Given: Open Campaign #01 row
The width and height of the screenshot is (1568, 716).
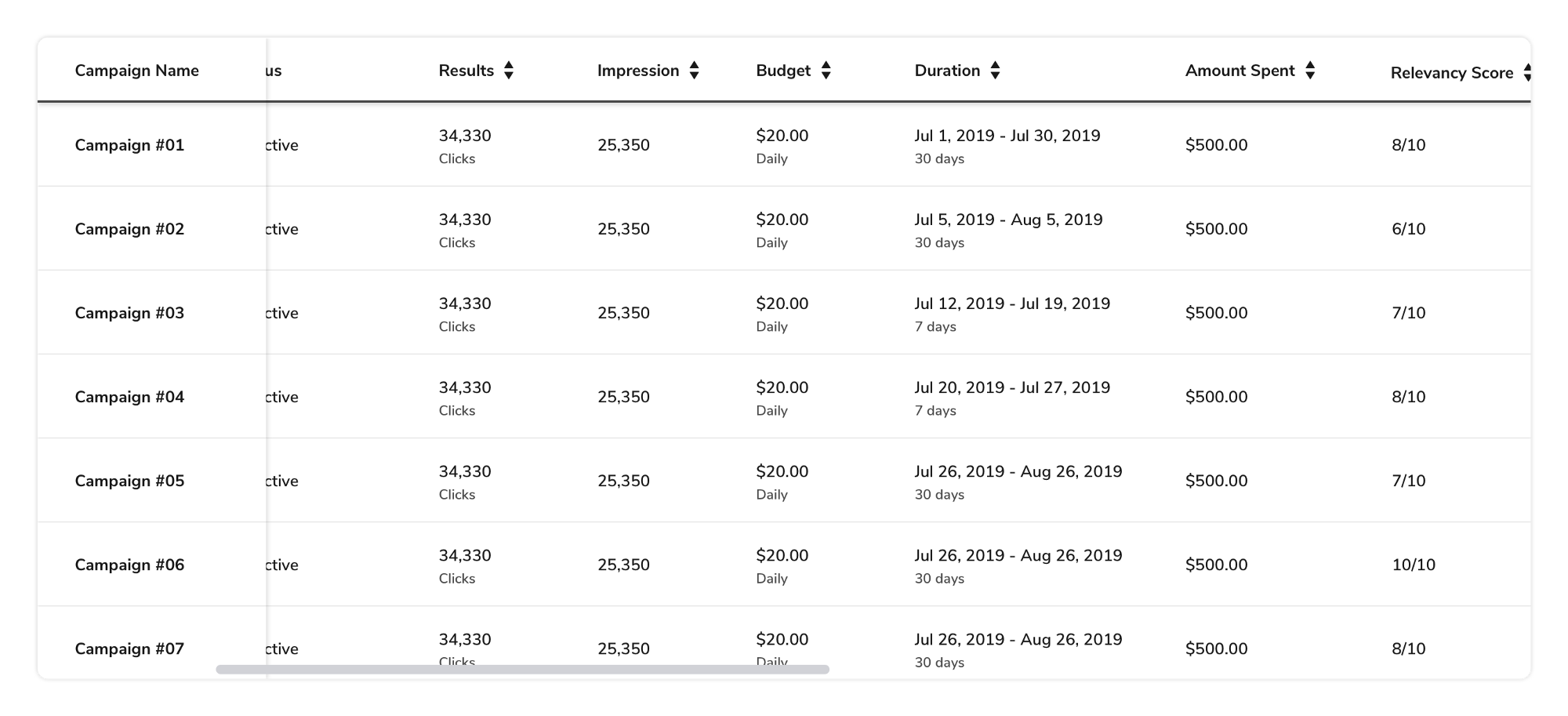Looking at the screenshot, I should (129, 145).
